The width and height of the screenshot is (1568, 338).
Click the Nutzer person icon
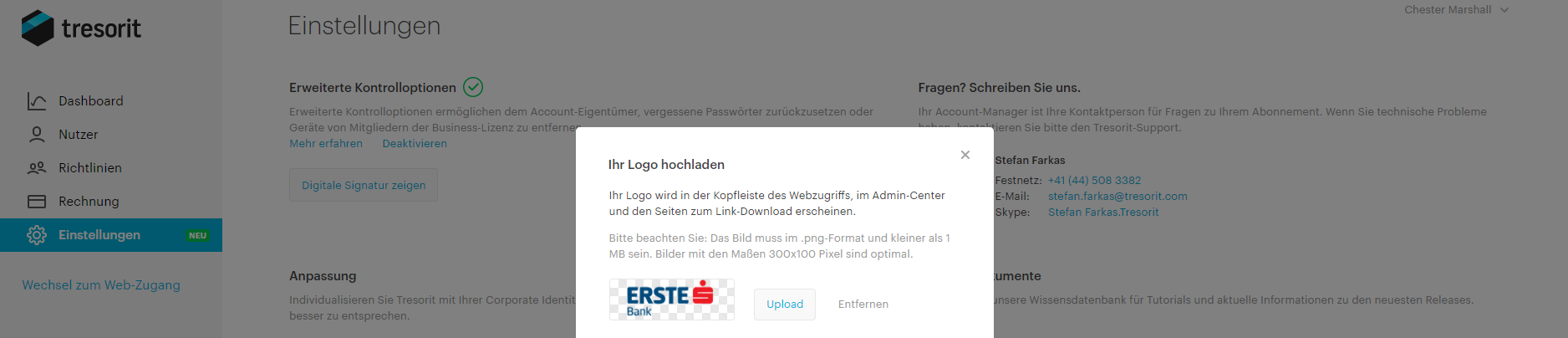coord(37,135)
